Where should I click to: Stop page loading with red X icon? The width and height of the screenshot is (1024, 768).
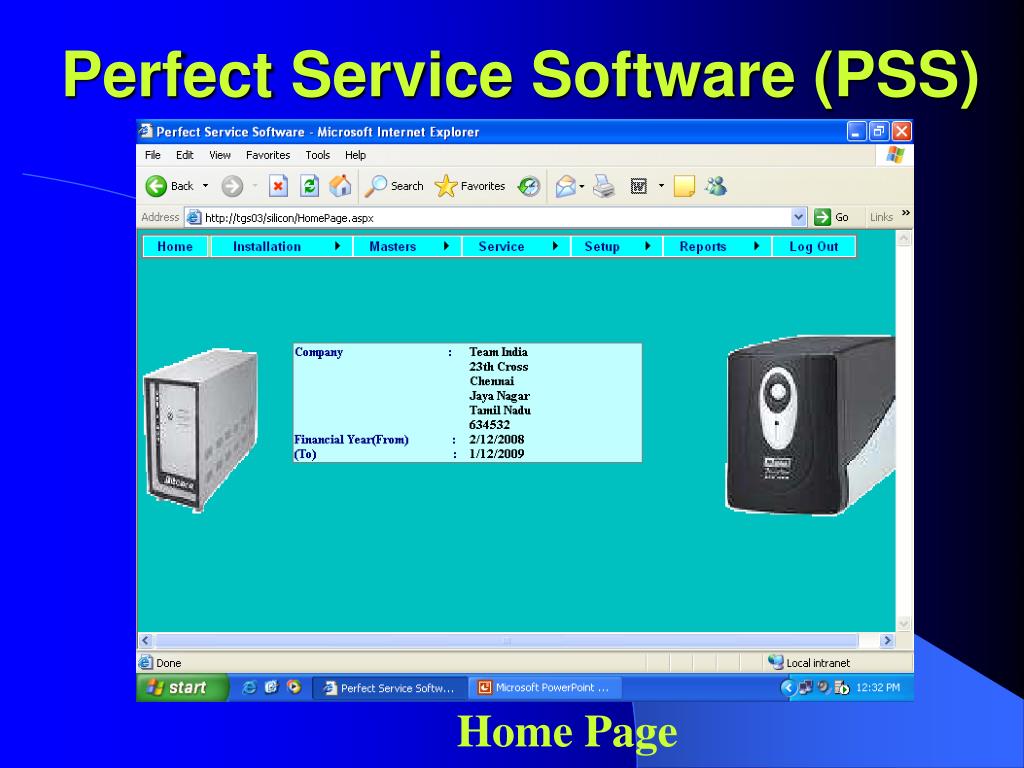[x=278, y=186]
